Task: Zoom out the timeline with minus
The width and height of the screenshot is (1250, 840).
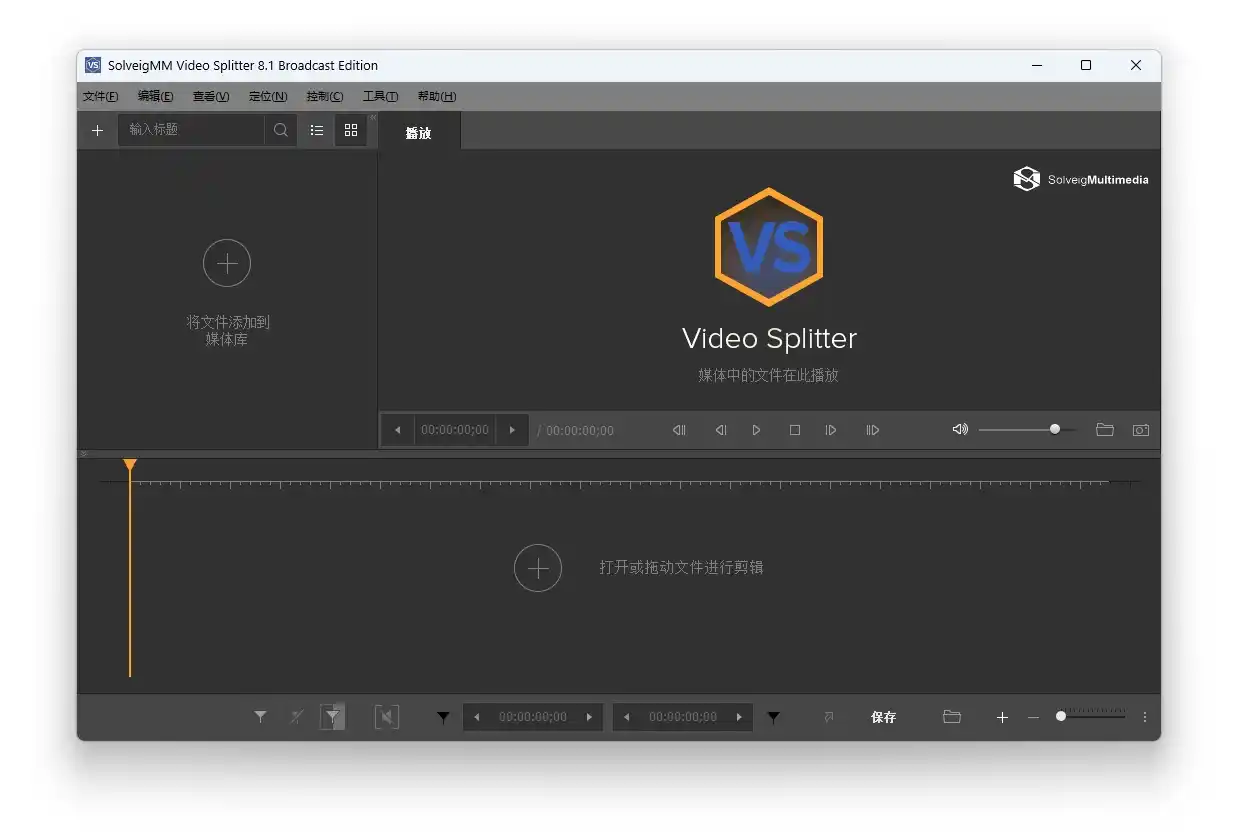Action: pyautogui.click(x=1033, y=717)
